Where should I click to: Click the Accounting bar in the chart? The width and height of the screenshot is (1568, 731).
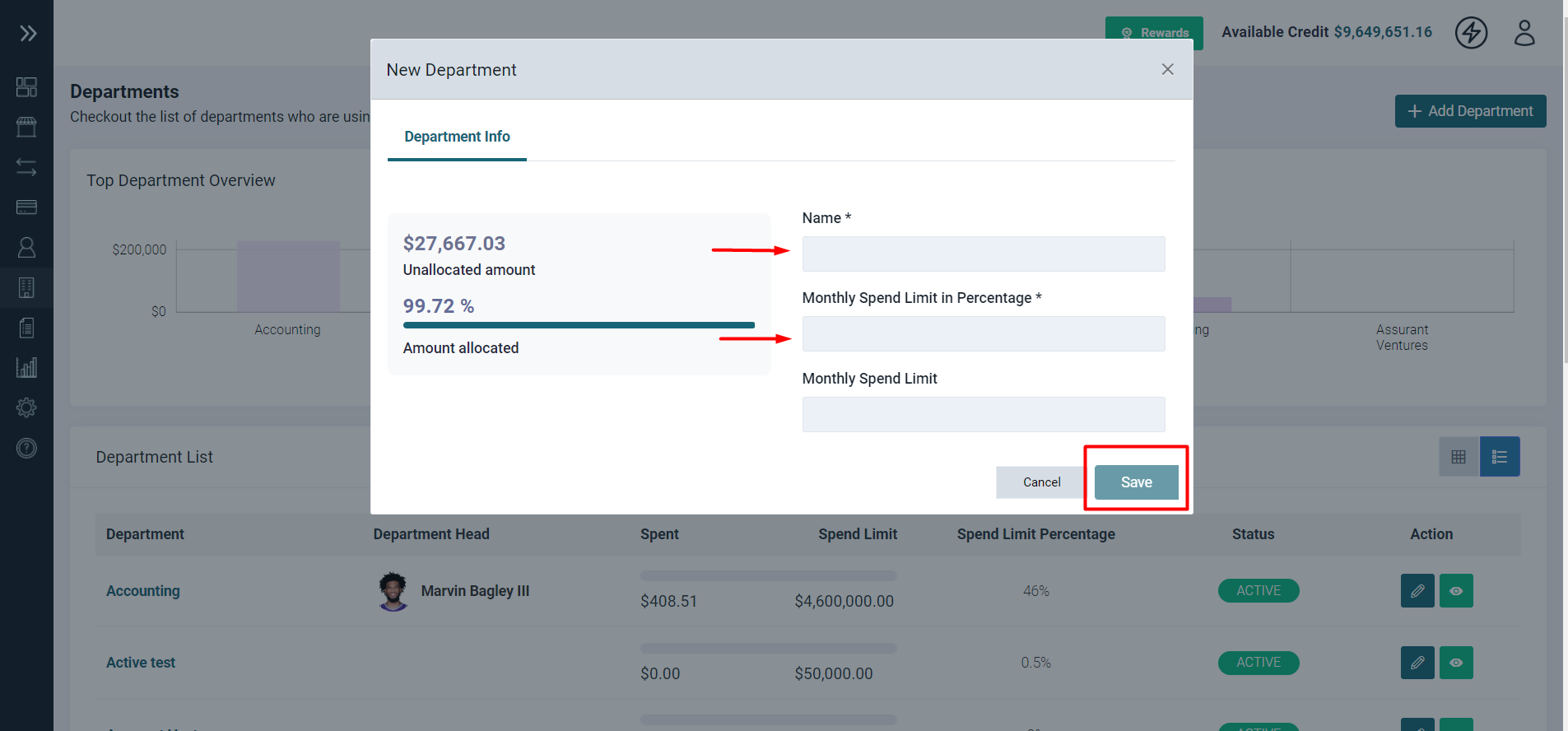(288, 277)
